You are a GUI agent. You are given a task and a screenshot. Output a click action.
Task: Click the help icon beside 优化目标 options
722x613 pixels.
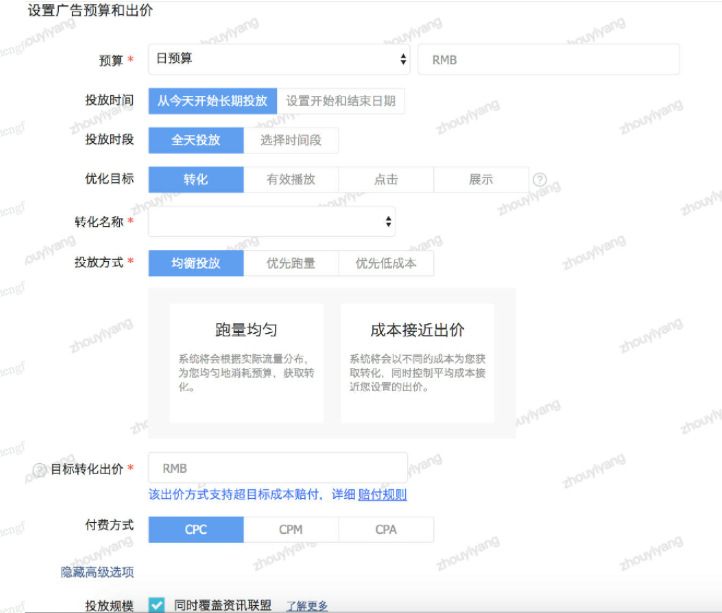coord(540,180)
